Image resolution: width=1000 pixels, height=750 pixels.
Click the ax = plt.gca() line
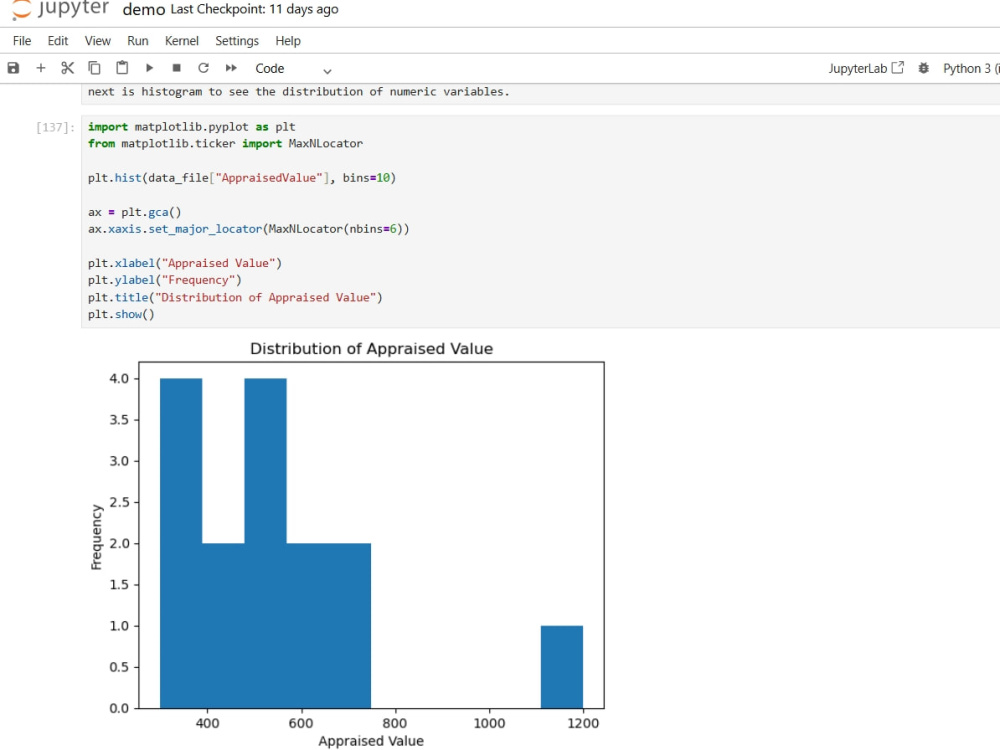tap(135, 212)
